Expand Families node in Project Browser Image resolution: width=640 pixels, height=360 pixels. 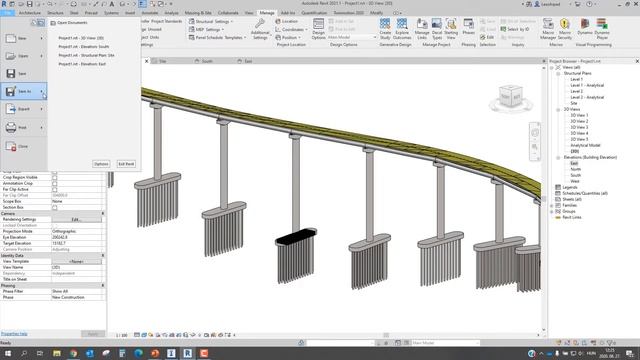[x=552, y=205]
